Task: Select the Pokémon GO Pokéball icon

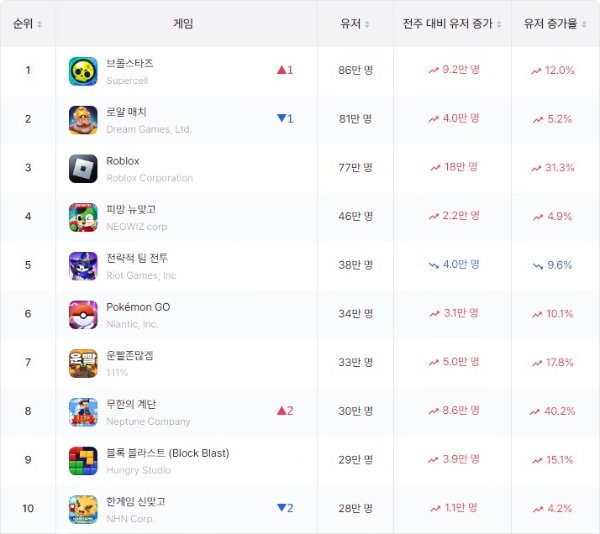Action: pyautogui.click(x=83, y=315)
